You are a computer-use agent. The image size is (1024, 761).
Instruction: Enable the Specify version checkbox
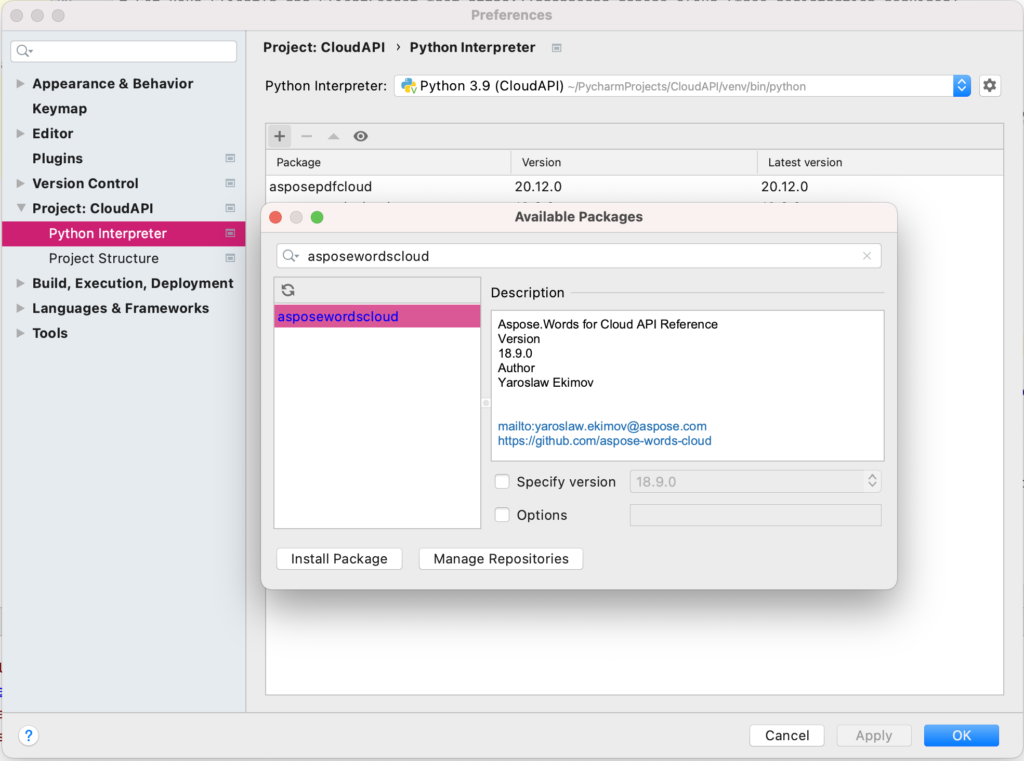502,481
